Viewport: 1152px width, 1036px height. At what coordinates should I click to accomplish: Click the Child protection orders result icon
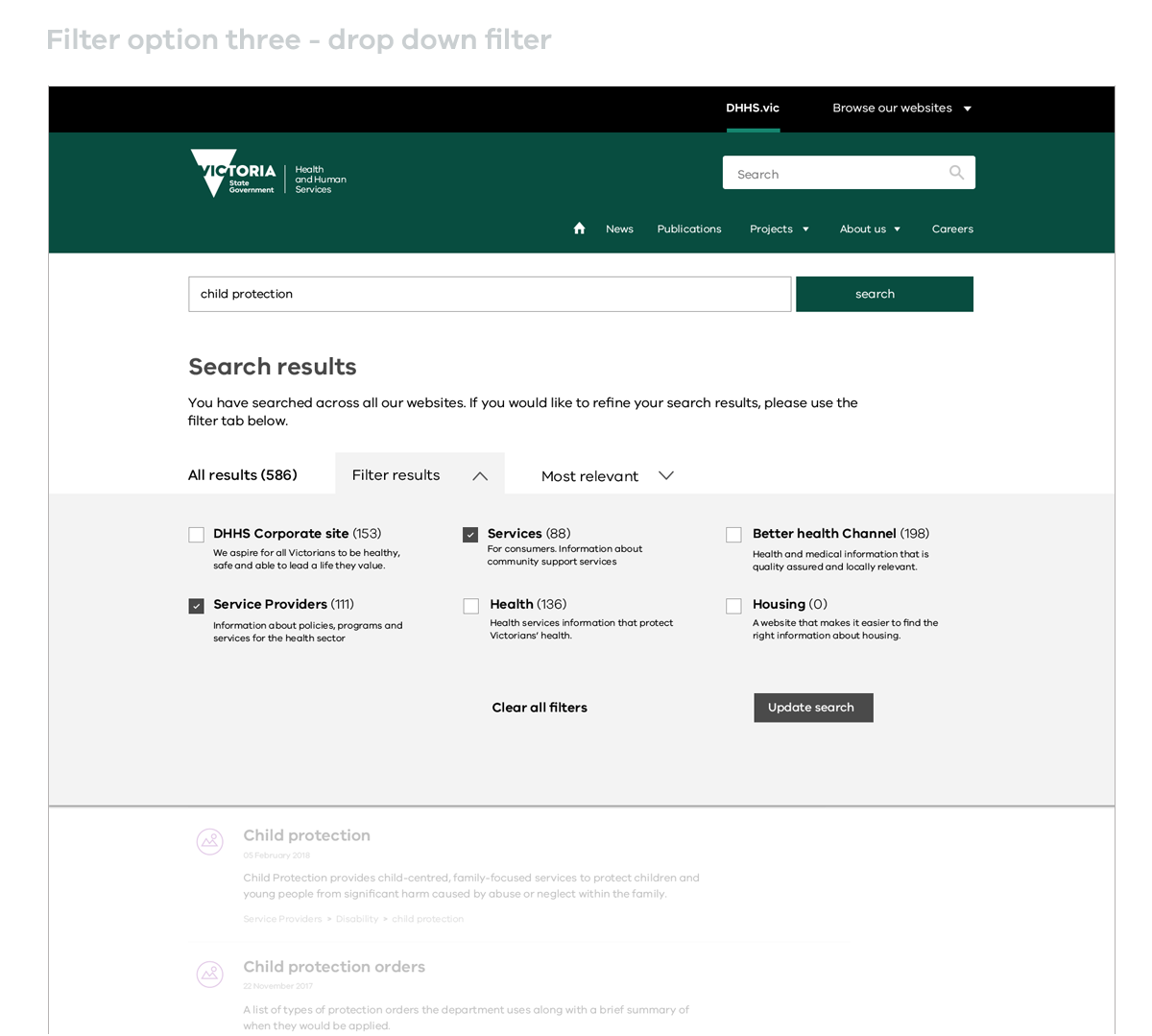coord(210,974)
